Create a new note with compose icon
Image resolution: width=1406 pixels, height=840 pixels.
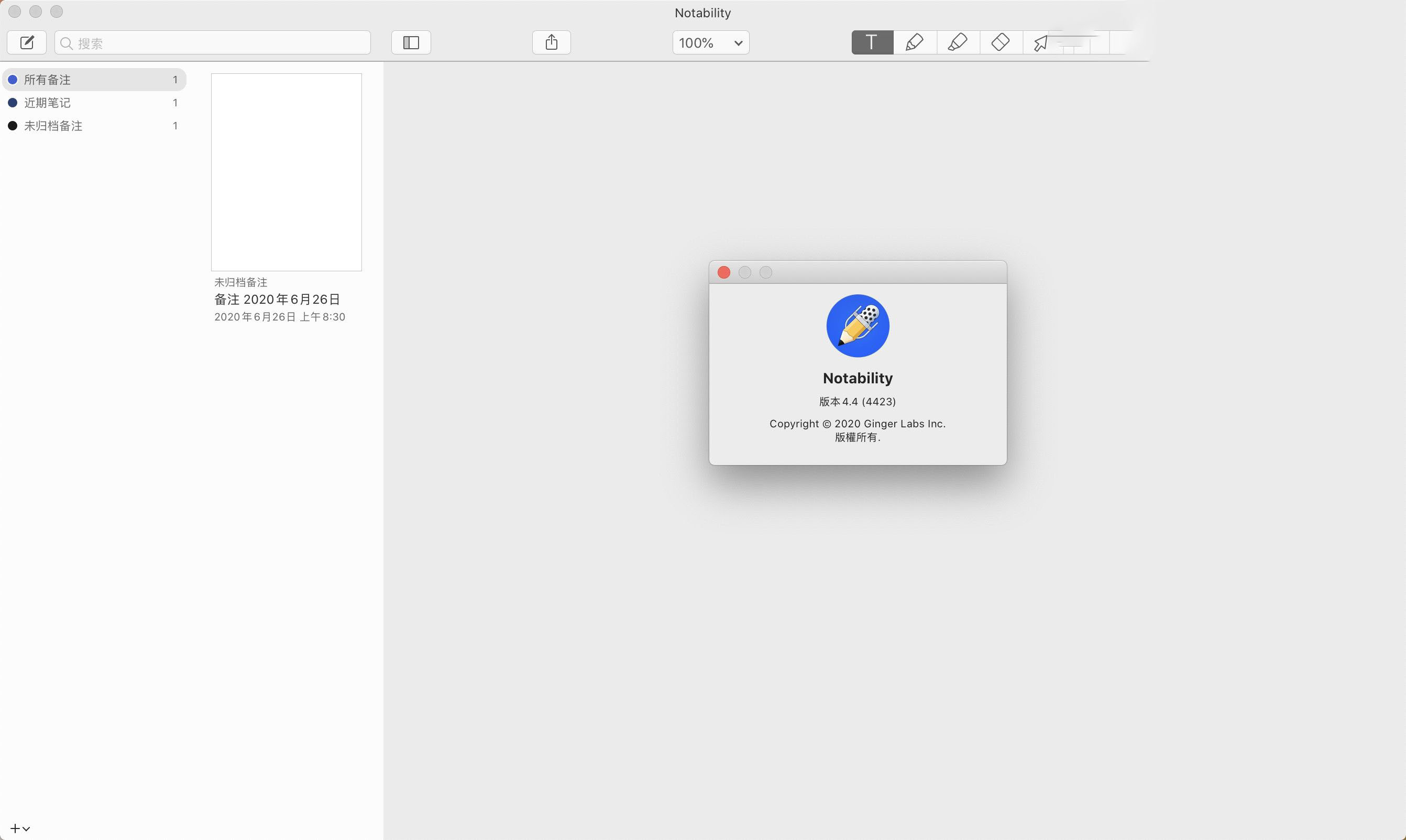(x=27, y=42)
